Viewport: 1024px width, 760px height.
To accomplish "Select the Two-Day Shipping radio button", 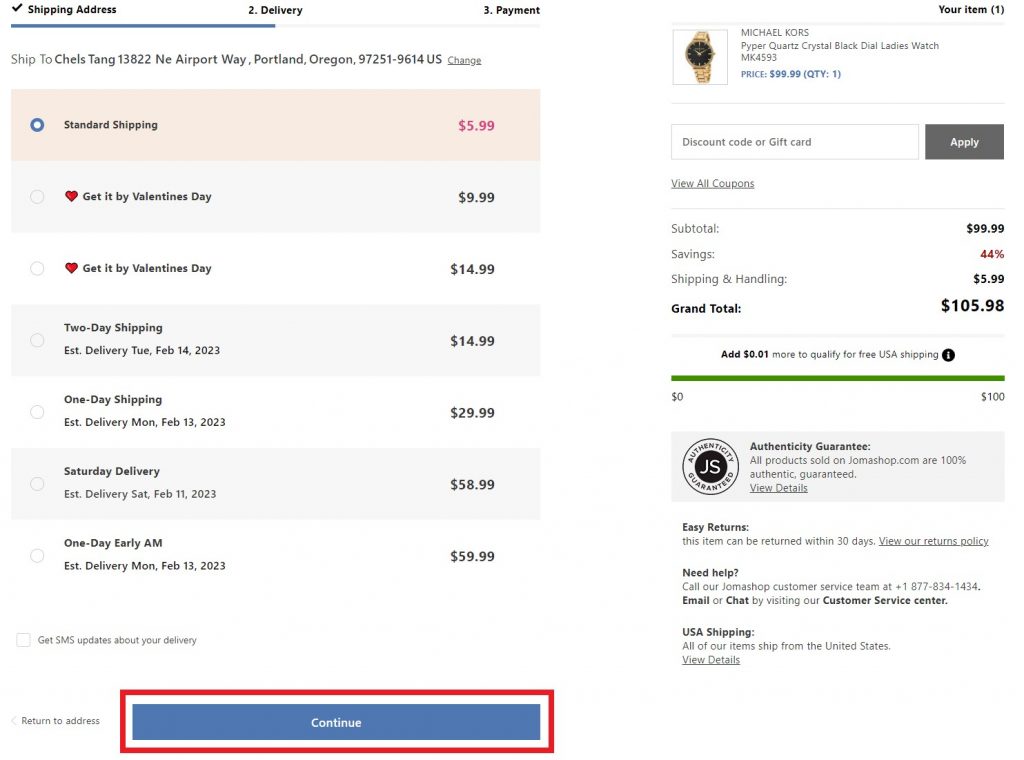I will point(37,340).
